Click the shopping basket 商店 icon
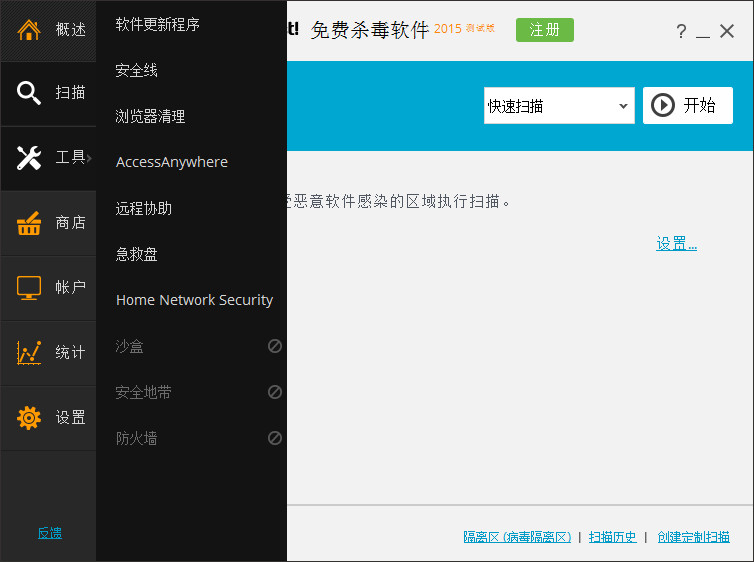This screenshot has width=754, height=562. click(x=29, y=223)
